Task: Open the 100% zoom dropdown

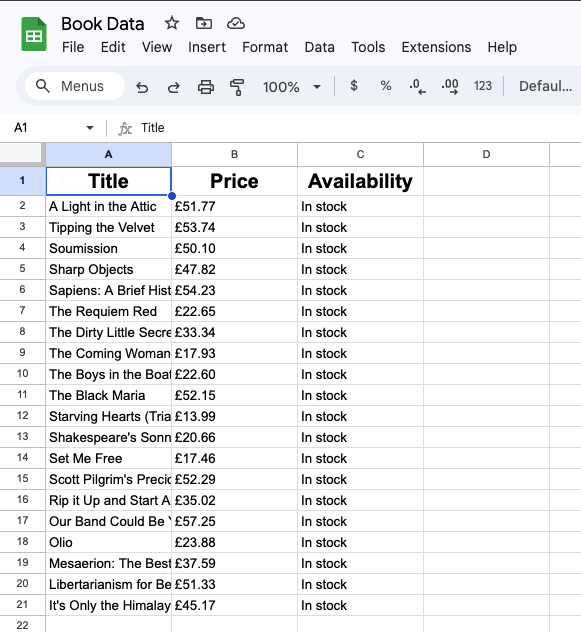Action: [292, 87]
